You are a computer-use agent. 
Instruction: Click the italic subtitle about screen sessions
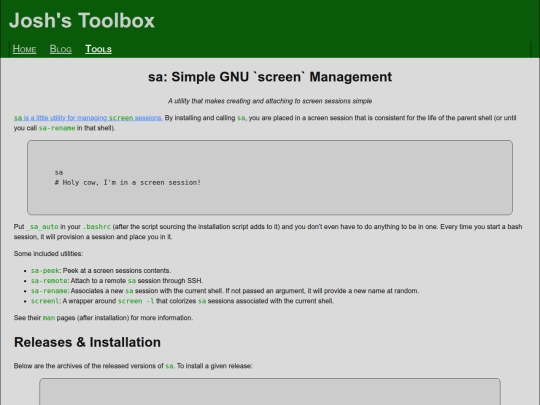tap(270, 101)
